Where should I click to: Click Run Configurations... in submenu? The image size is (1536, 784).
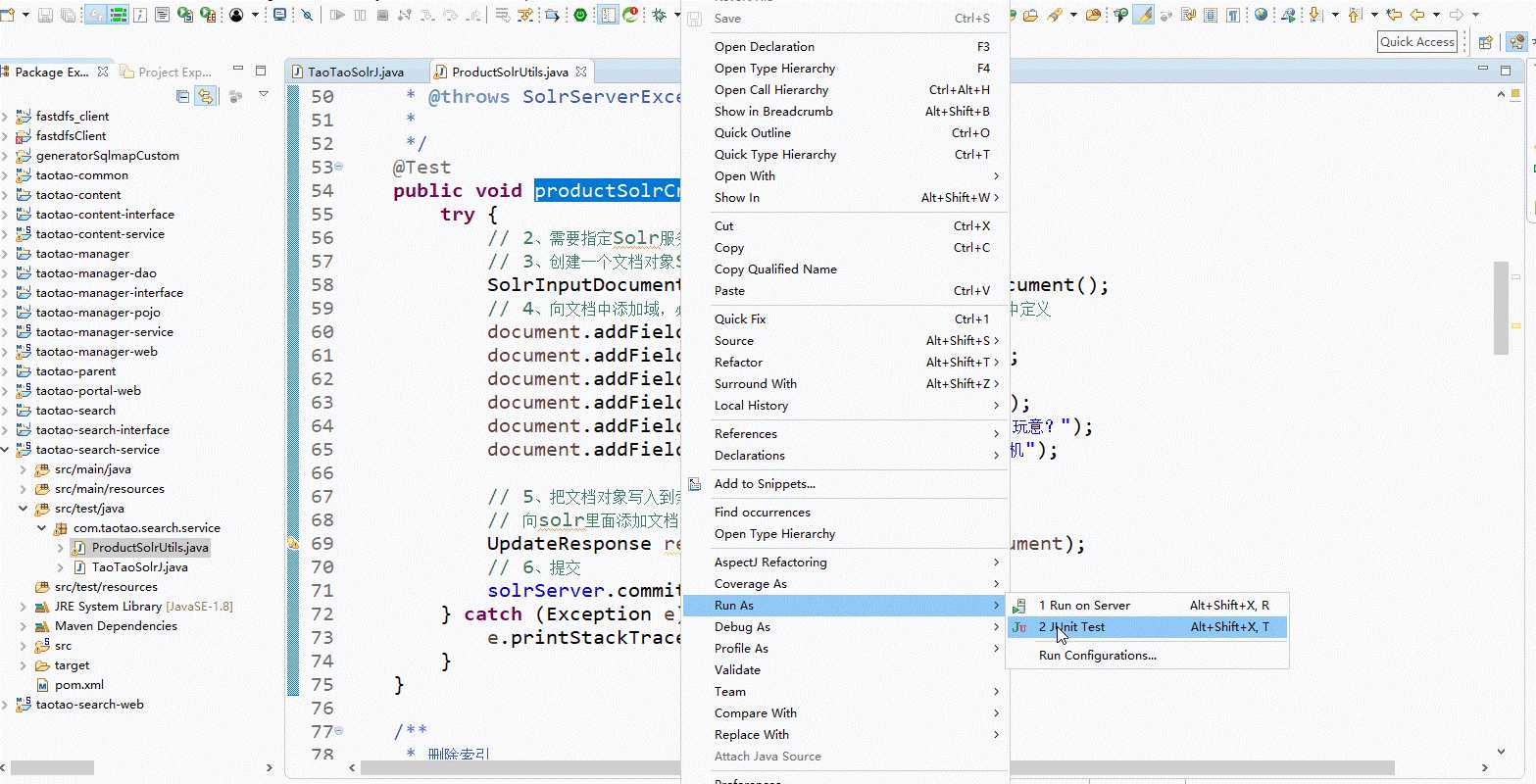click(1147, 656)
